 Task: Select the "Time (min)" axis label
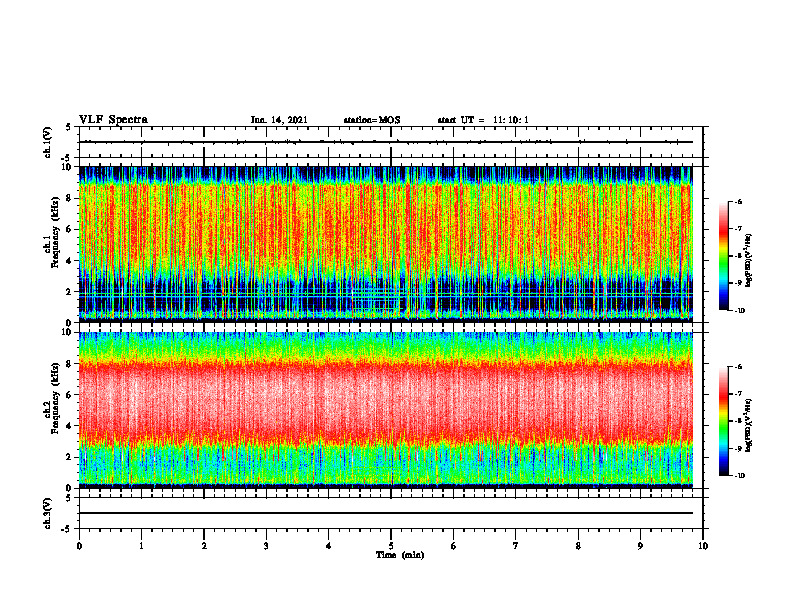coord(400,555)
